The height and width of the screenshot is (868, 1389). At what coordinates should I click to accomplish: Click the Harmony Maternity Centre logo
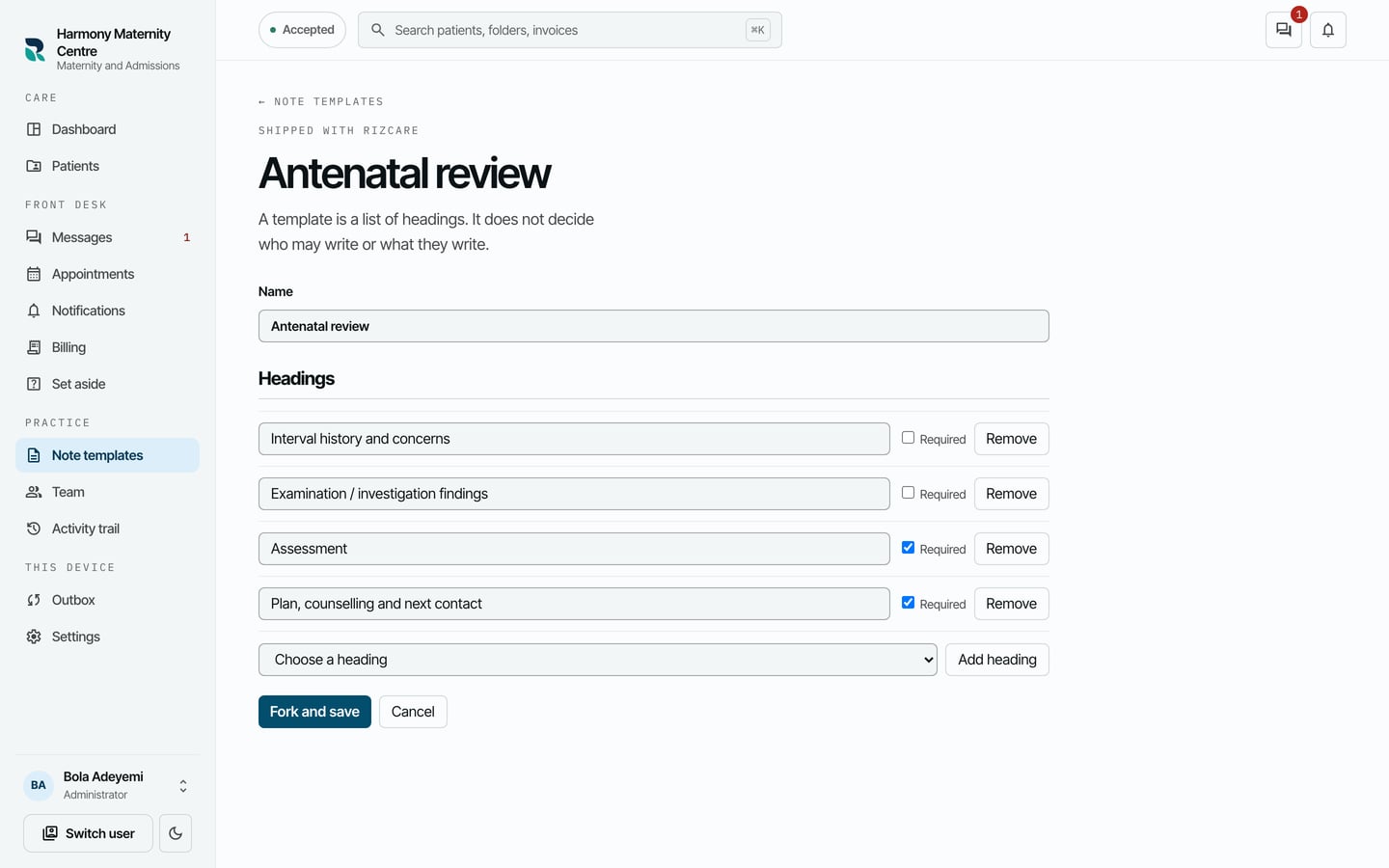tap(35, 49)
